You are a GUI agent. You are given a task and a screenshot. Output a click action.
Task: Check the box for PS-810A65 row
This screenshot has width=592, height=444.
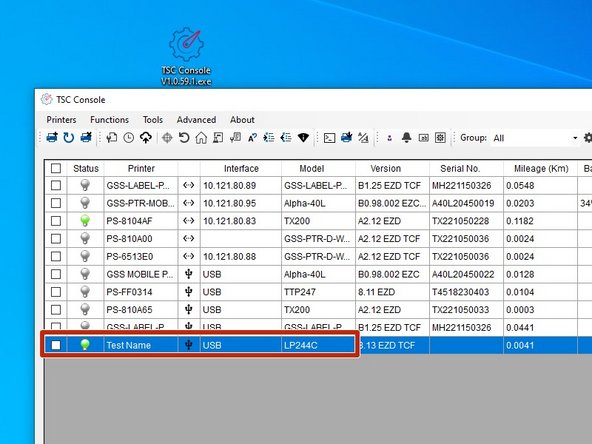coord(56,310)
